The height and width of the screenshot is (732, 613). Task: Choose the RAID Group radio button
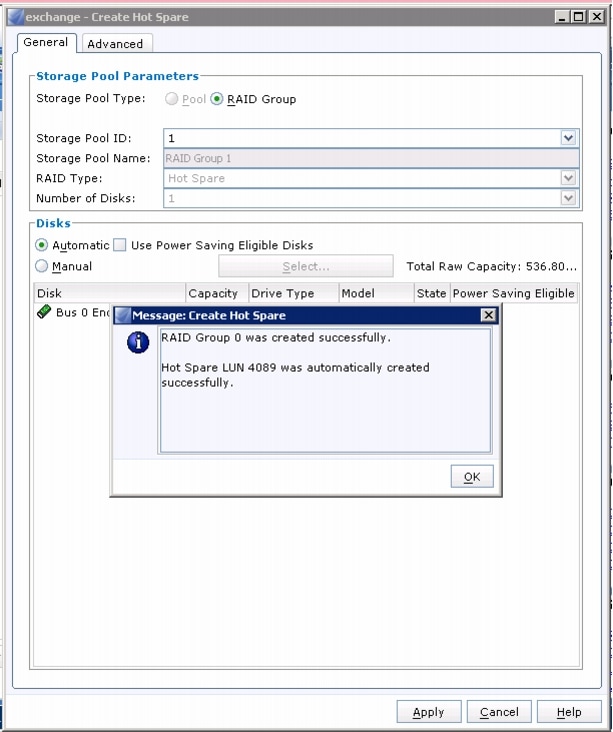pyautogui.click(x=216, y=99)
